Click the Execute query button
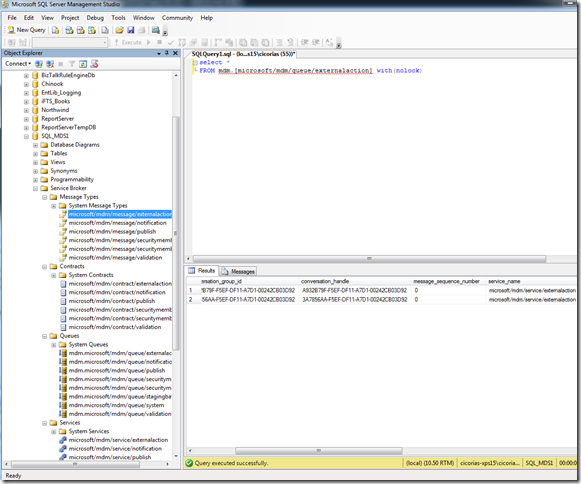This screenshot has width=581, height=484. tap(128, 43)
